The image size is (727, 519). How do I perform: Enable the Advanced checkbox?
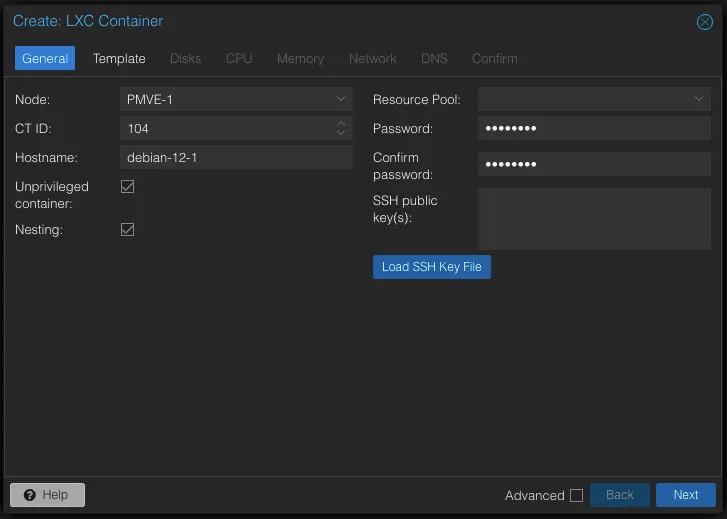[576, 495]
